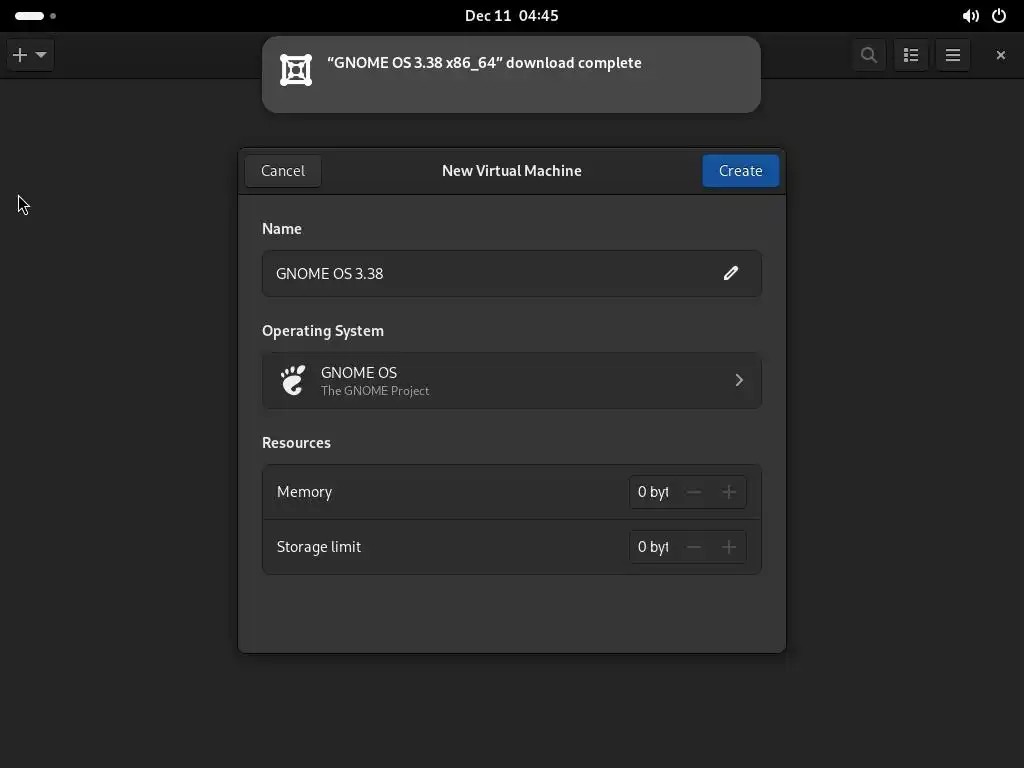Screen dimensions: 1024x768
Task: Open the hamburger main menu
Action: coord(953,55)
